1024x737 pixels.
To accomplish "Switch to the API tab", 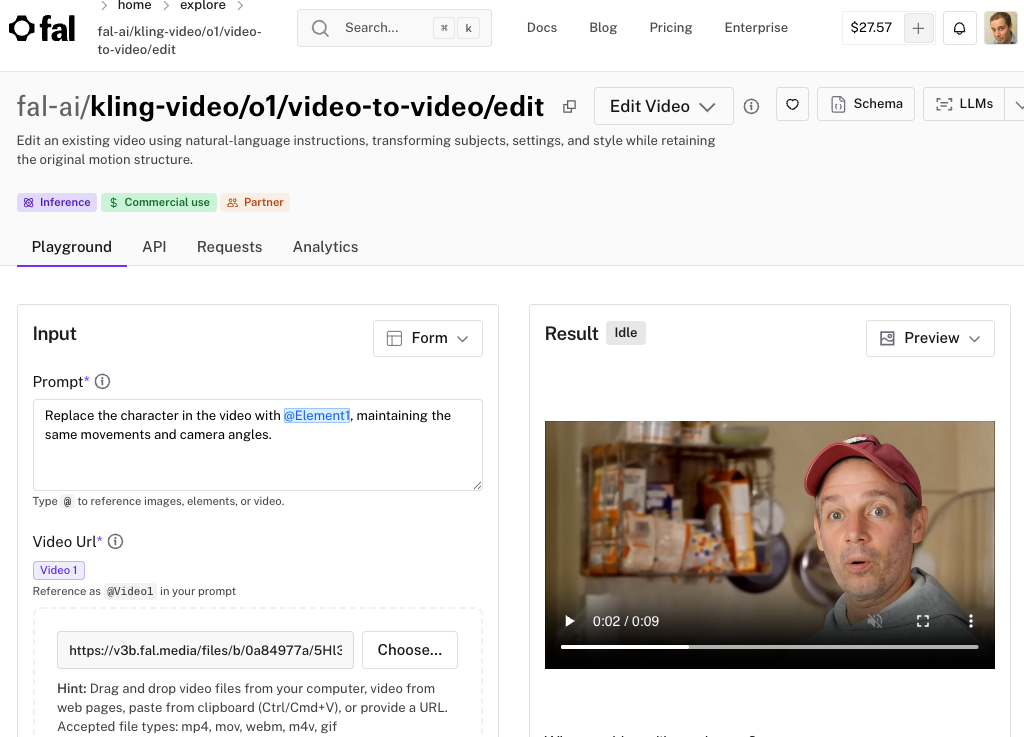I will (x=154, y=247).
